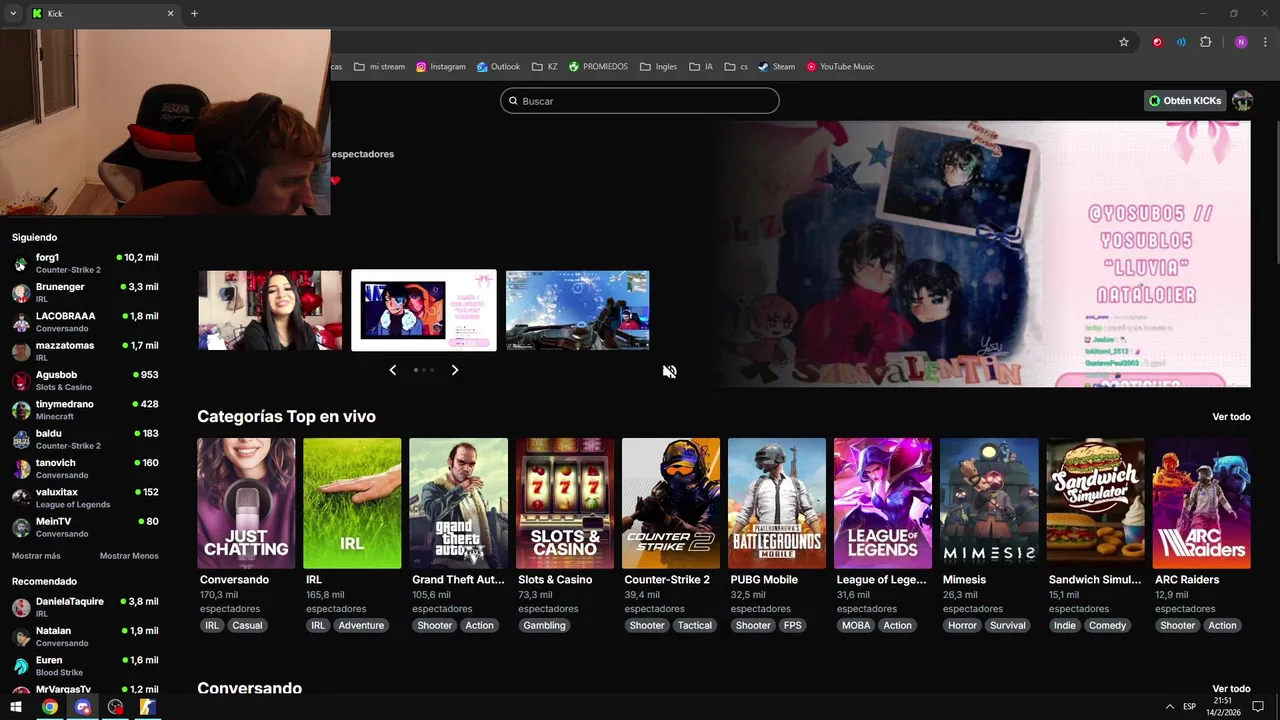Image resolution: width=1280 pixels, height=720 pixels.
Task: Select the 'Tactical' tag under Counter-Strike 2
Action: click(695, 626)
